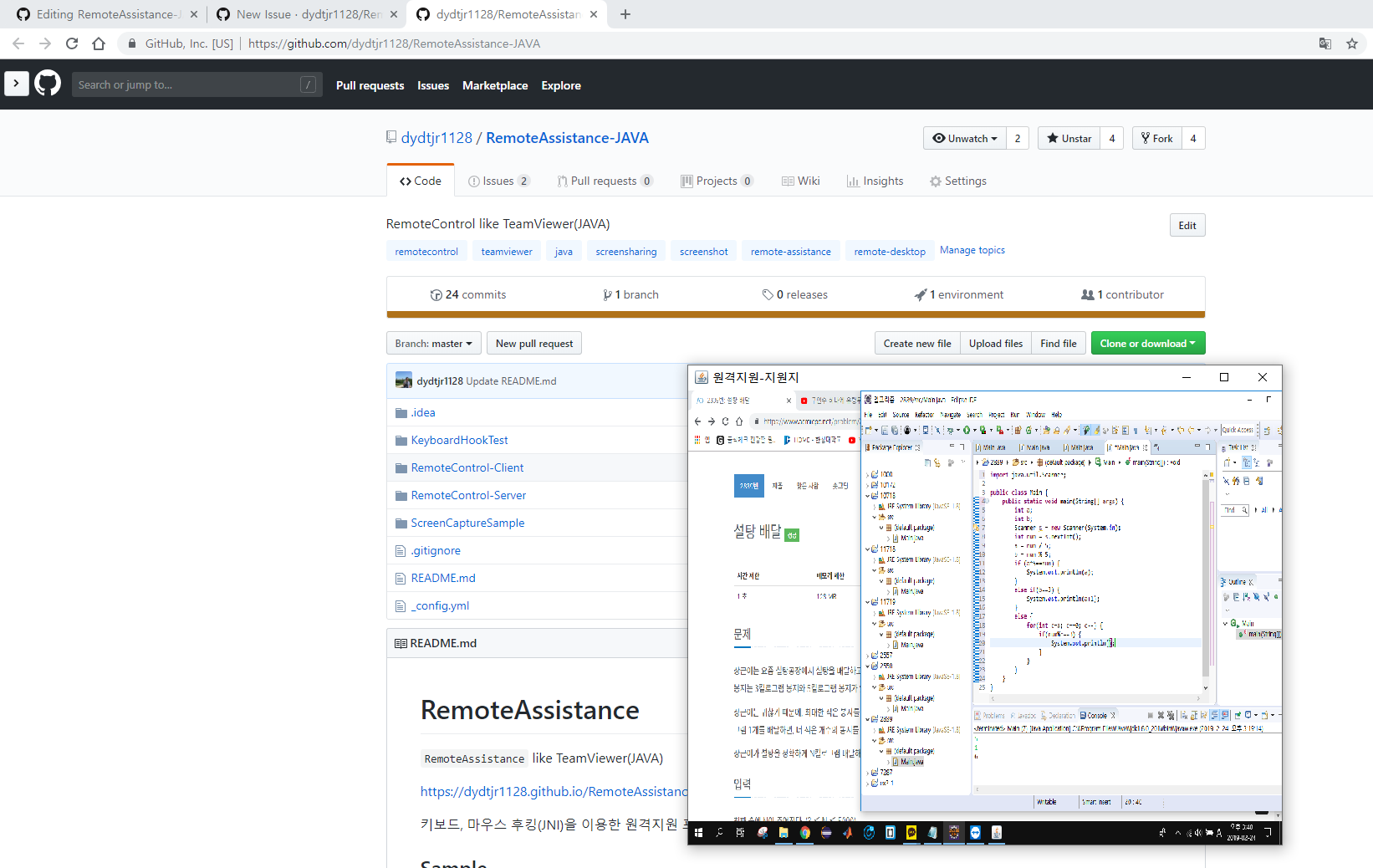This screenshot has width=1373, height=868.
Task: Switch to Eclipse Problems tab
Action: [x=990, y=715]
